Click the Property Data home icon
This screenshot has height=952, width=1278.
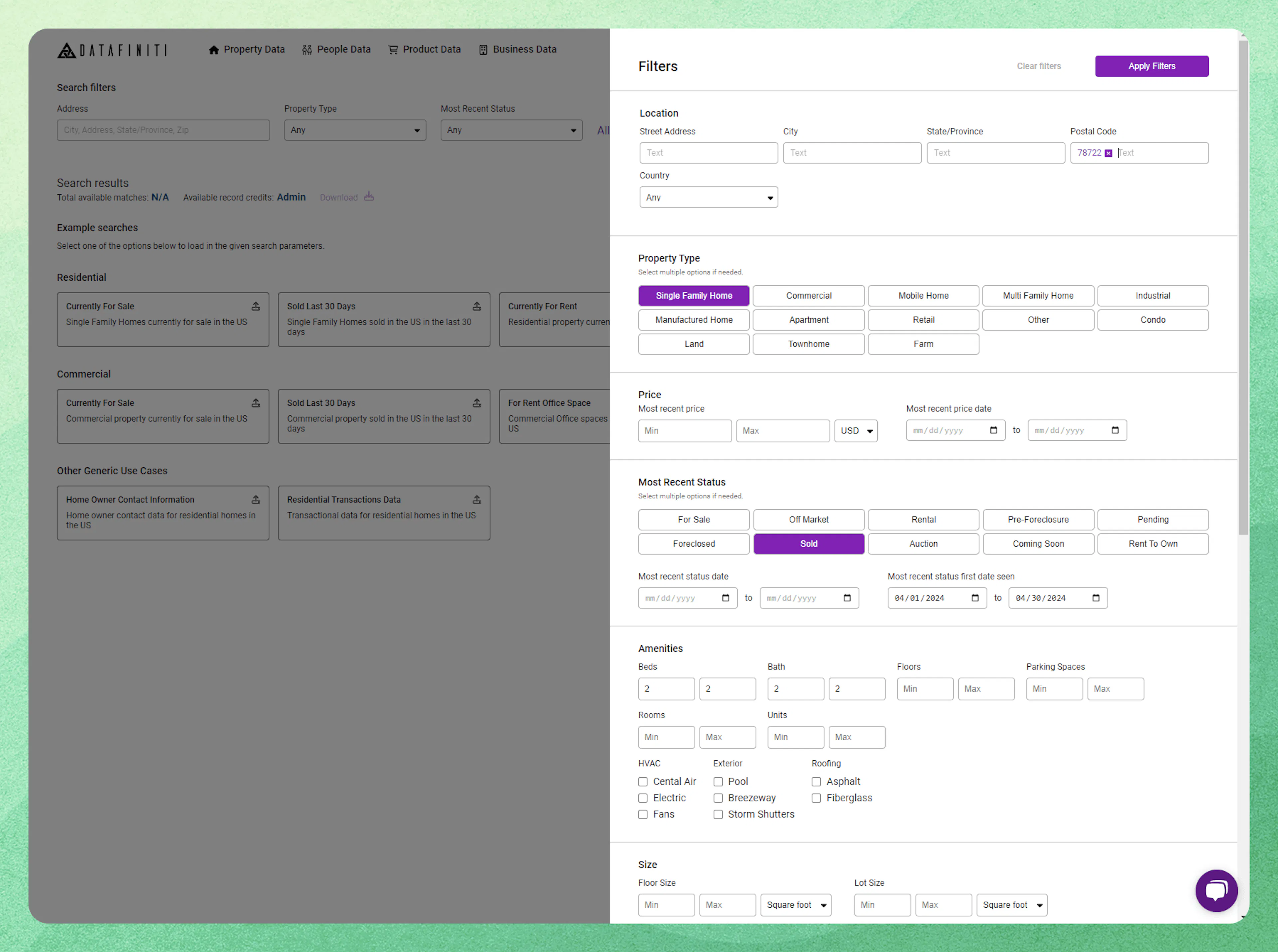[214, 50]
